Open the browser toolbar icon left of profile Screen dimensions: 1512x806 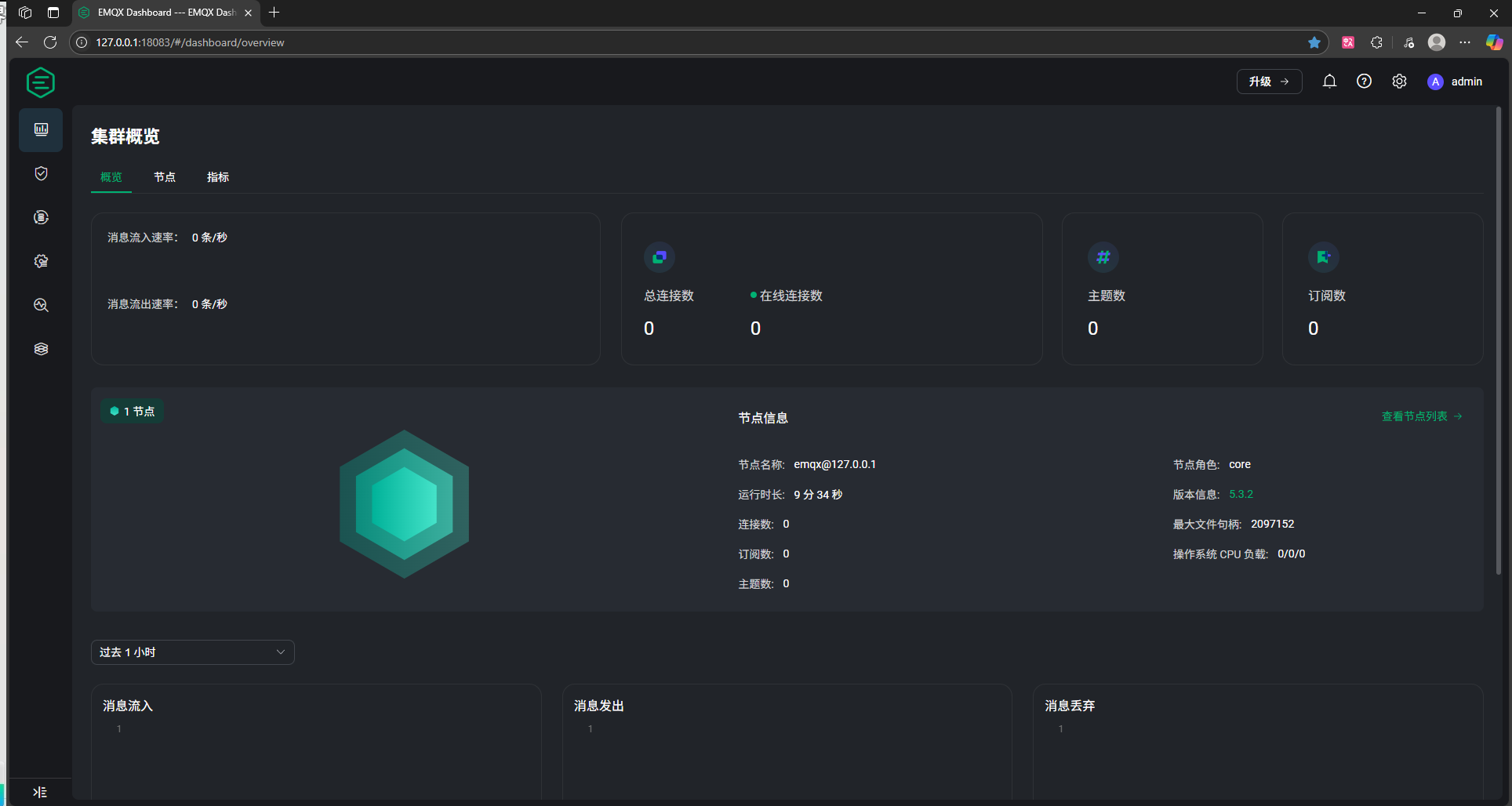pos(1408,42)
